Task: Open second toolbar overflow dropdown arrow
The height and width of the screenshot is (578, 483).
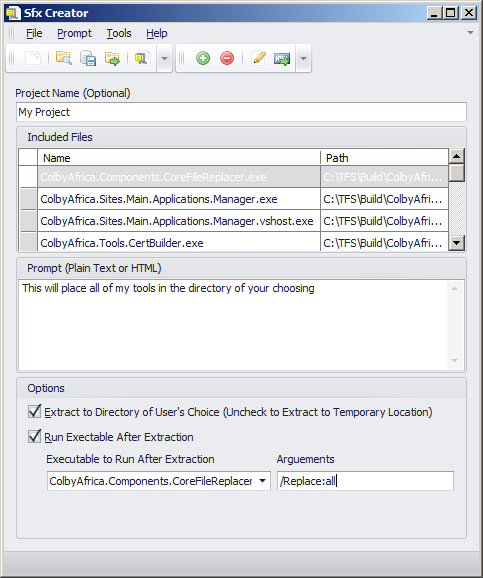Action: [303, 58]
